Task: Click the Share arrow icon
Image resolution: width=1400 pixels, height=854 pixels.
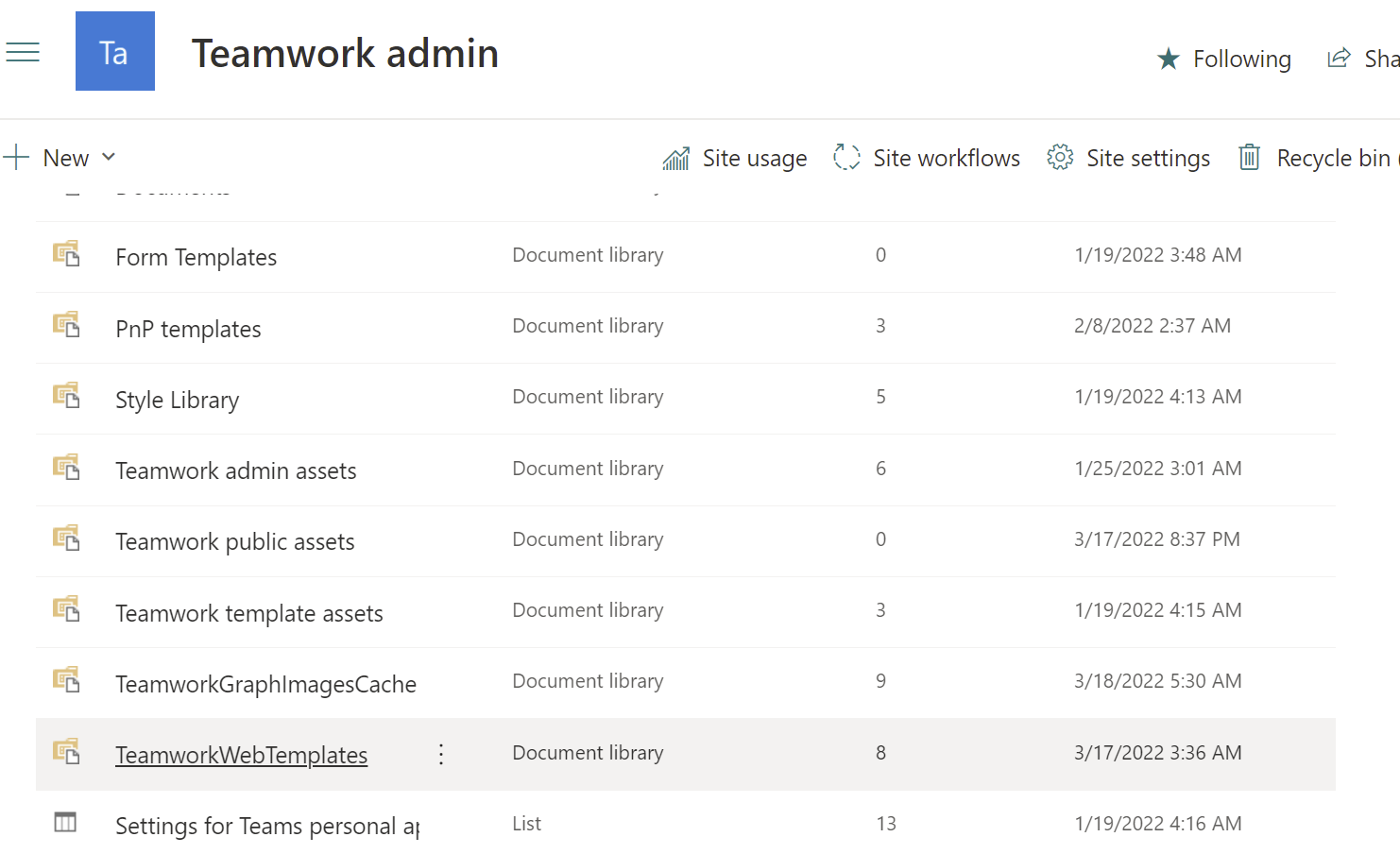Action: tap(1339, 58)
